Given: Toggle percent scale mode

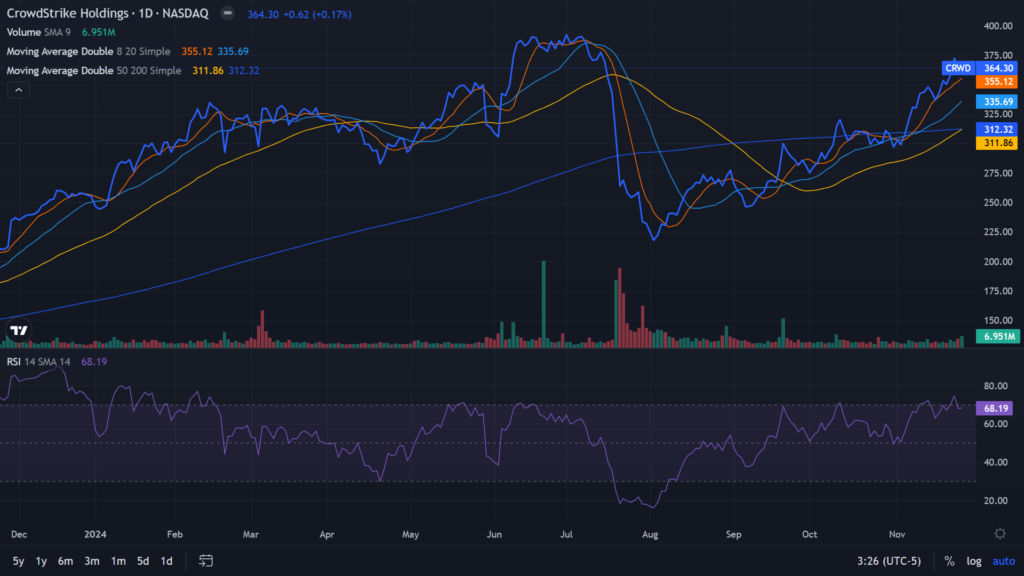Looking at the screenshot, I should point(949,561).
